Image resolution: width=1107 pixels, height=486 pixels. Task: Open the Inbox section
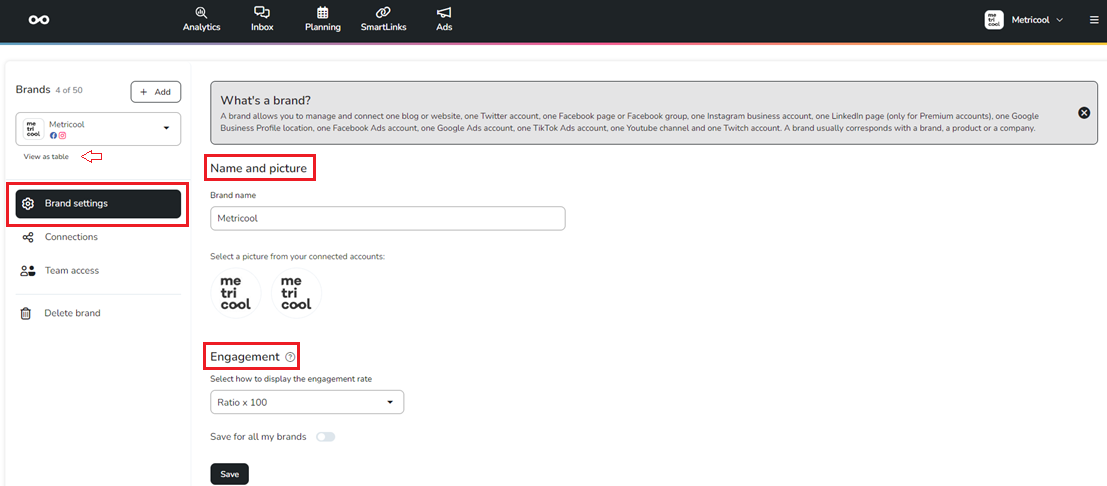click(x=262, y=19)
